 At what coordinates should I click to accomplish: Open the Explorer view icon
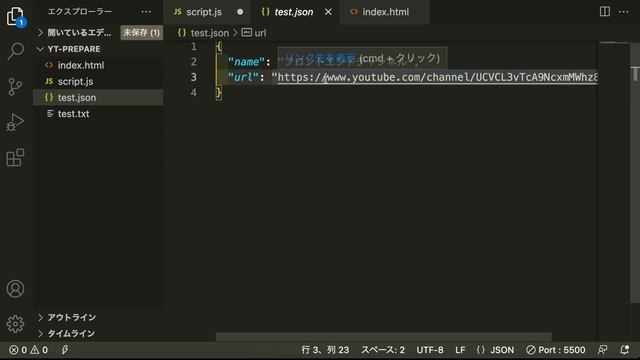point(16,16)
